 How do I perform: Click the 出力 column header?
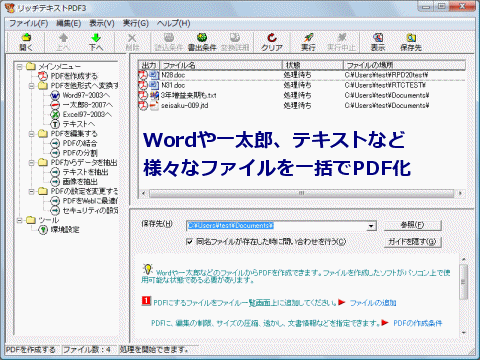click(149, 65)
